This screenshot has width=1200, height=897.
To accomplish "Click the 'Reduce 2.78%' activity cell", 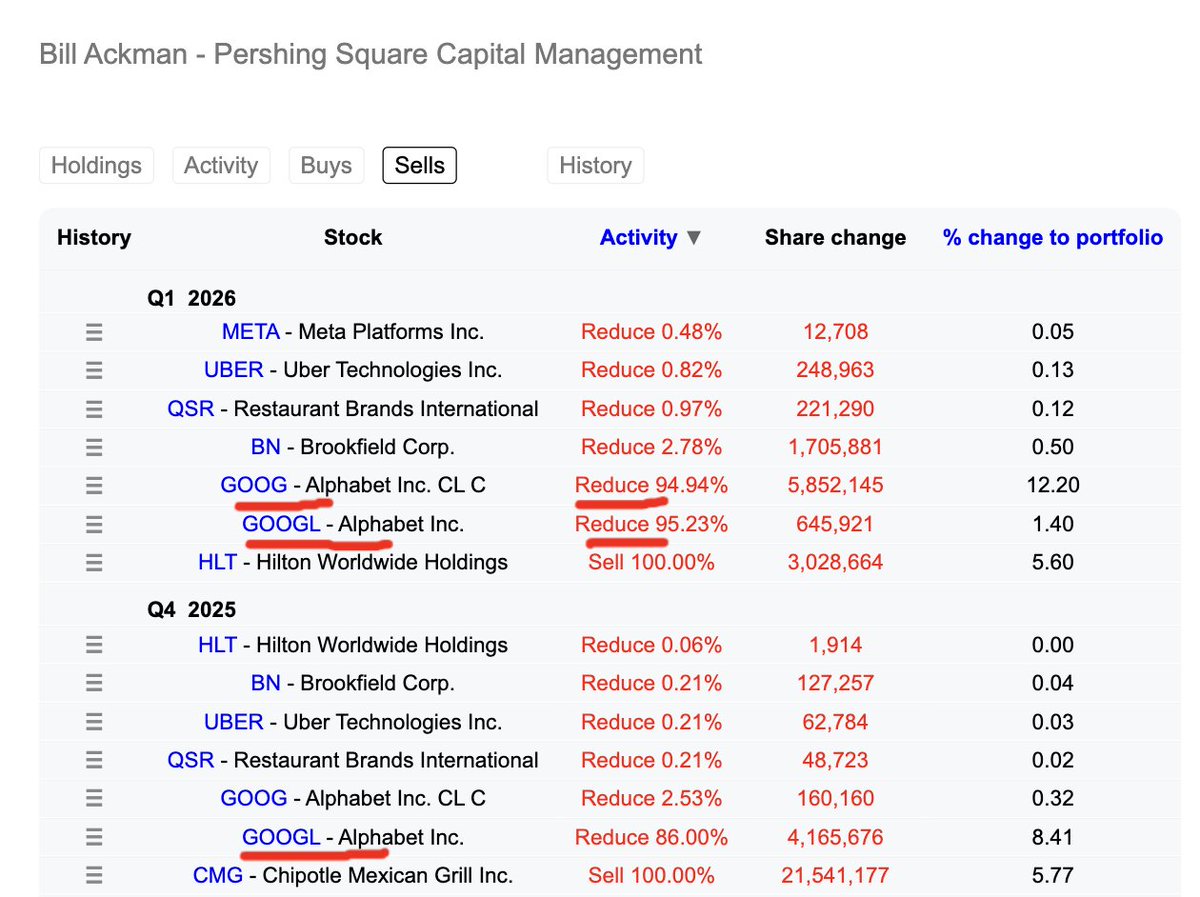I will [652, 447].
